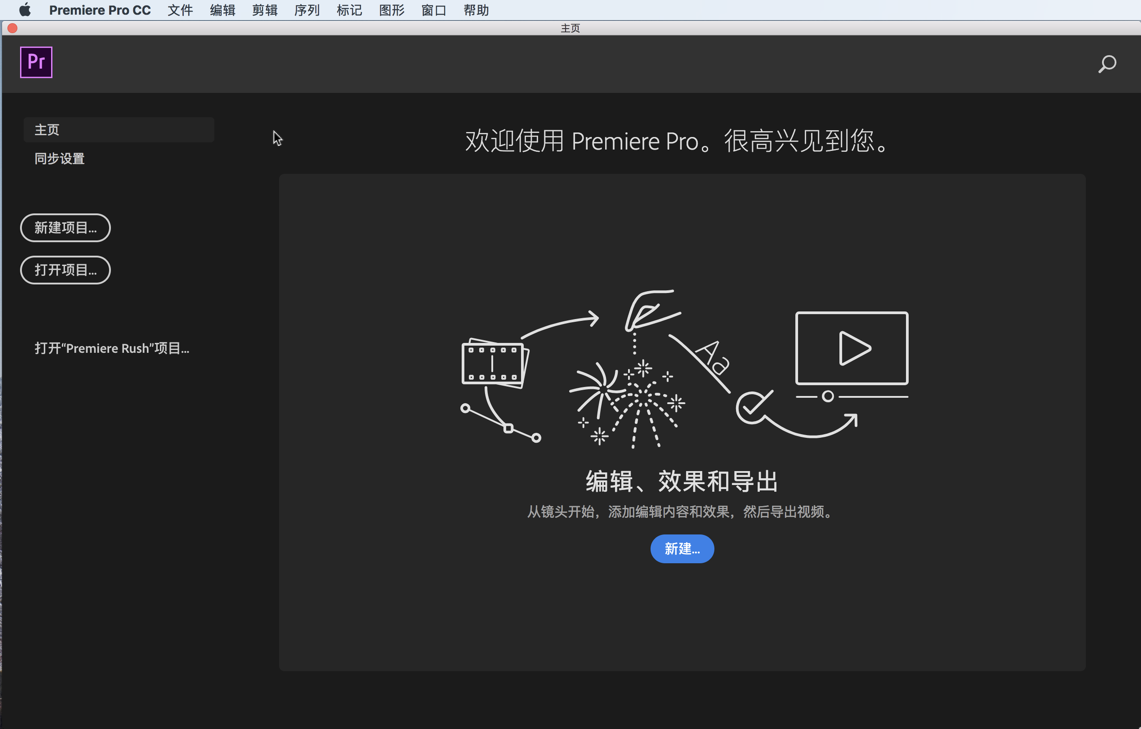
Task: Open the Apple menu
Action: coord(25,10)
